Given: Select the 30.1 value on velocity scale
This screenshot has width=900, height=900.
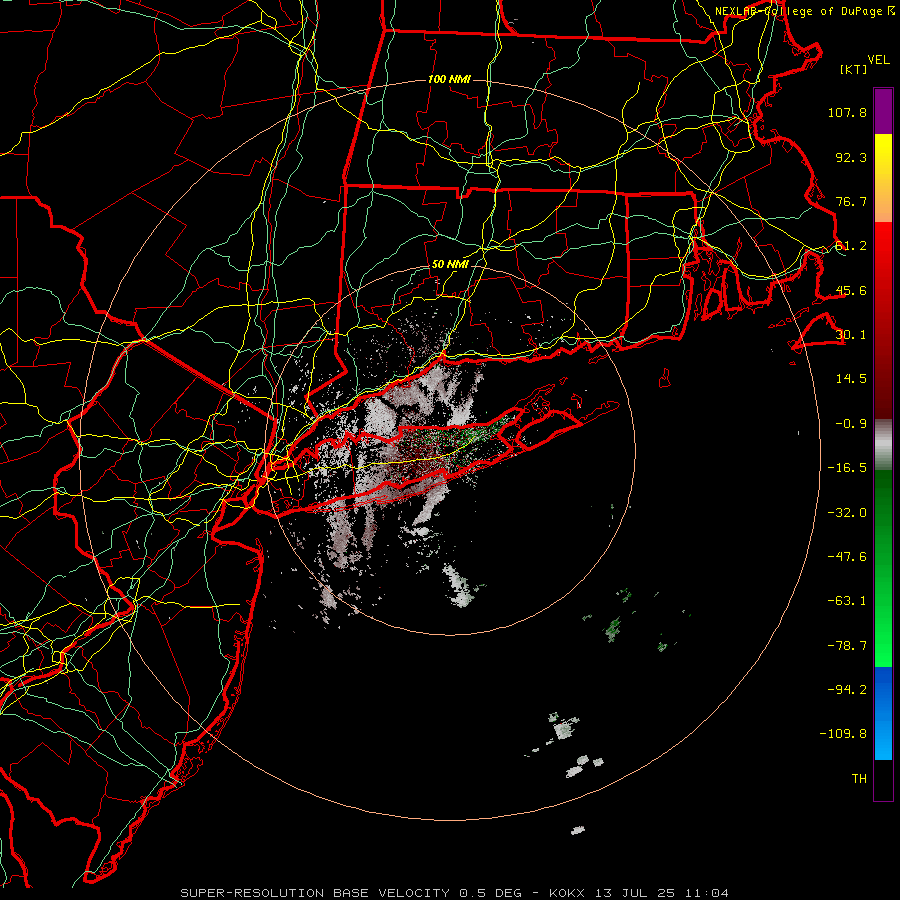Looking at the screenshot, I should tap(851, 335).
